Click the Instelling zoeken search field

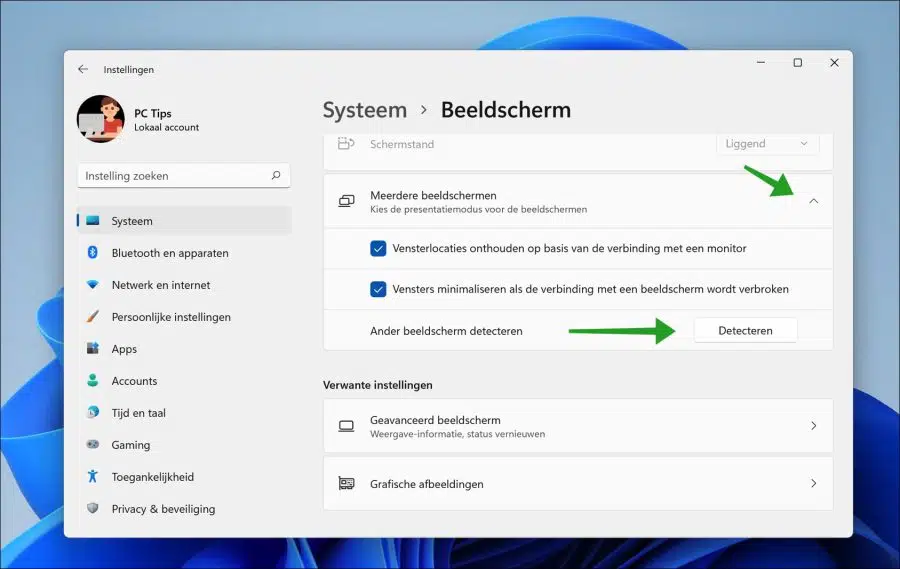click(184, 176)
